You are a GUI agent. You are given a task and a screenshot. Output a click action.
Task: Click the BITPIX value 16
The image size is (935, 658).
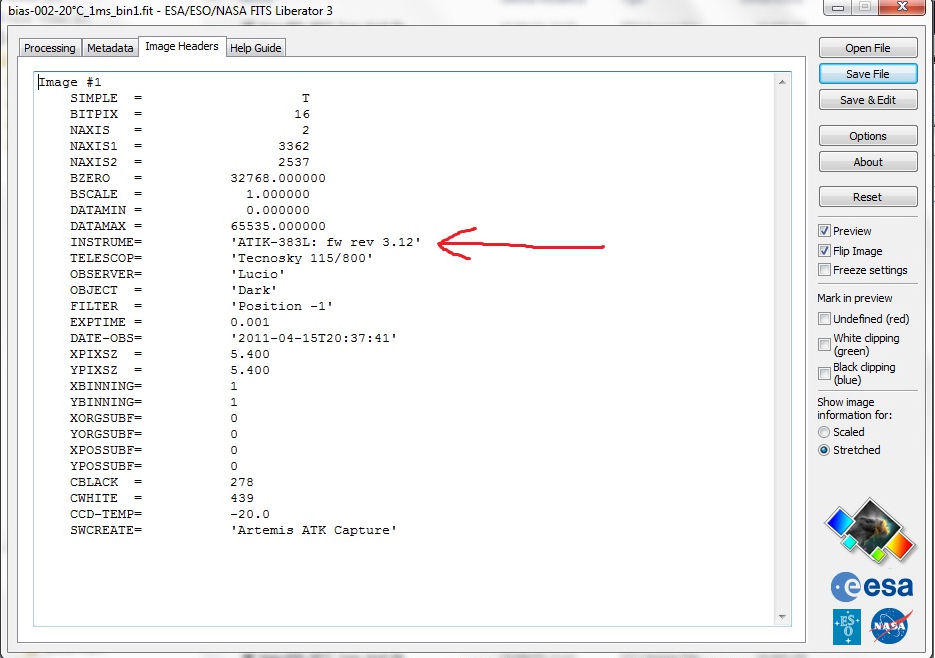(x=302, y=114)
